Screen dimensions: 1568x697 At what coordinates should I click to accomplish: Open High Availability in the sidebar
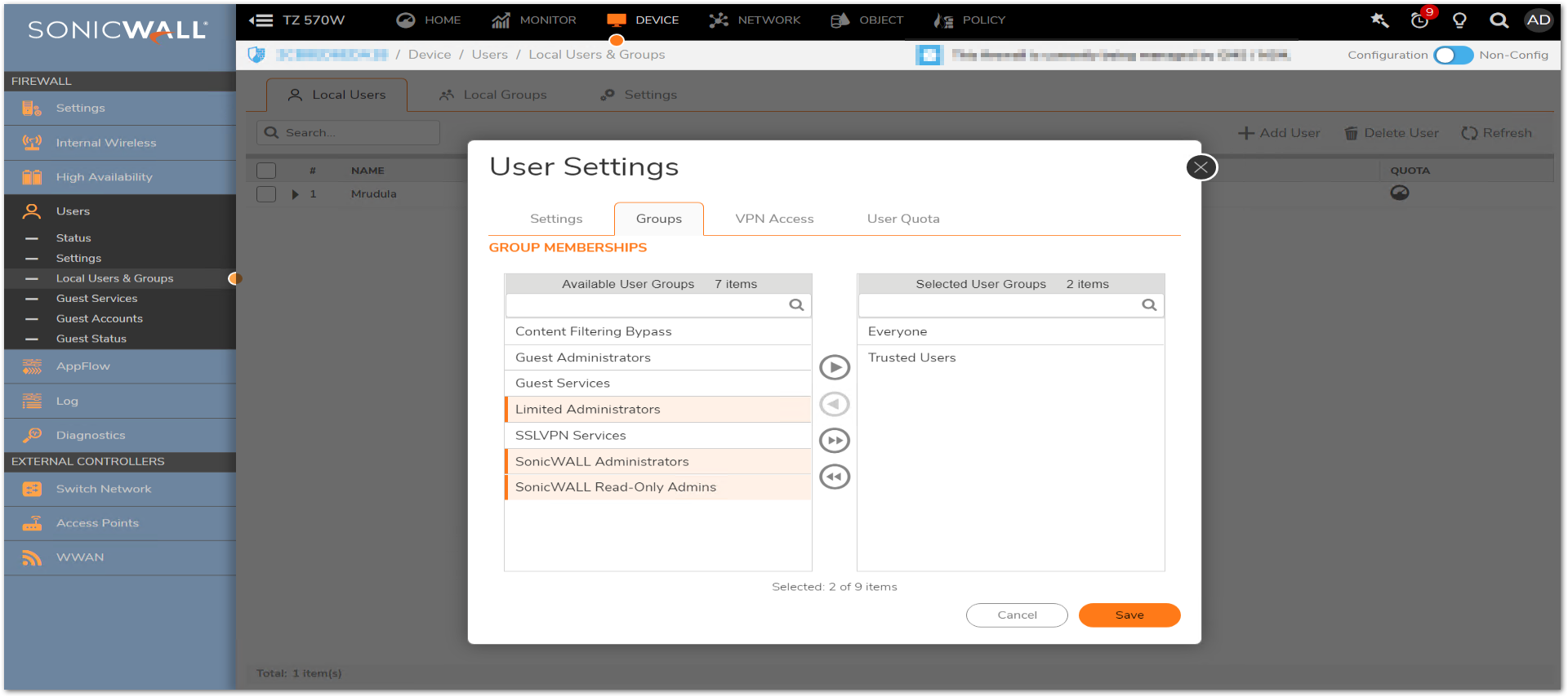click(120, 177)
